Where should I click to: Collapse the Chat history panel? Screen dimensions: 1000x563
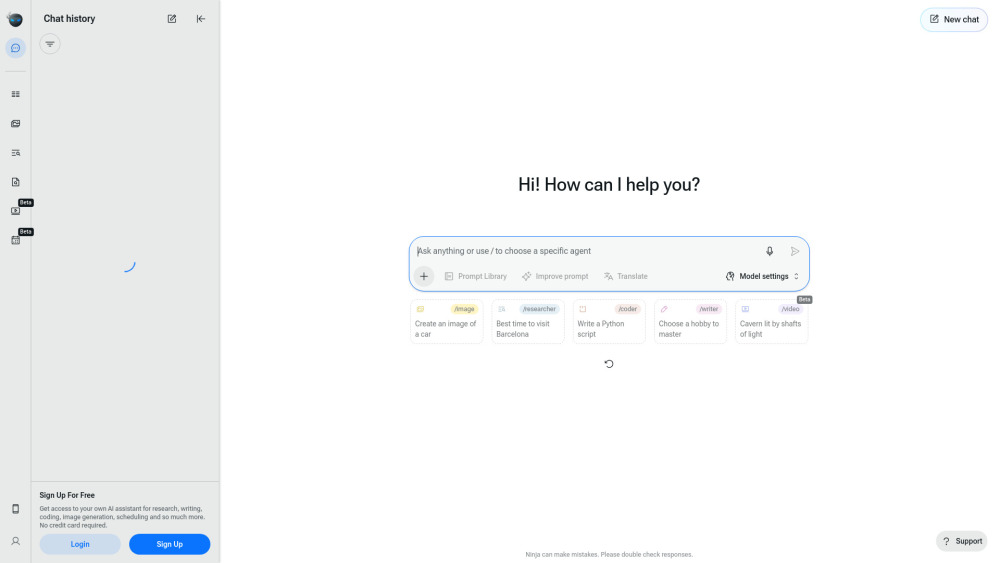[x=201, y=19]
